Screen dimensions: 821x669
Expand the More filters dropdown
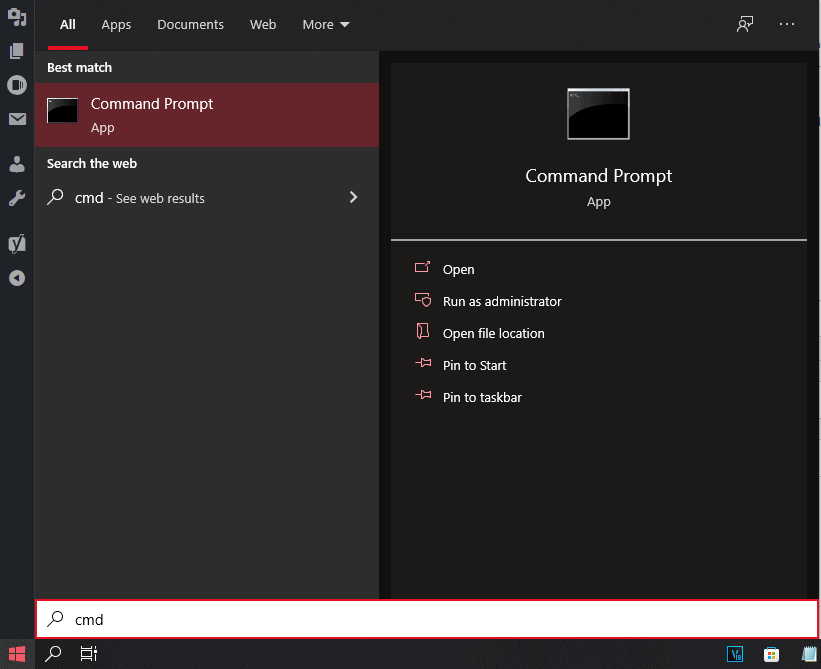tap(326, 25)
